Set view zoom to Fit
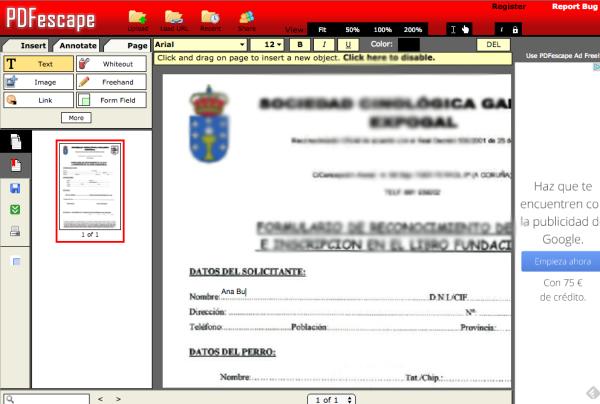Viewport: 600px width, 404px height. [322, 29]
